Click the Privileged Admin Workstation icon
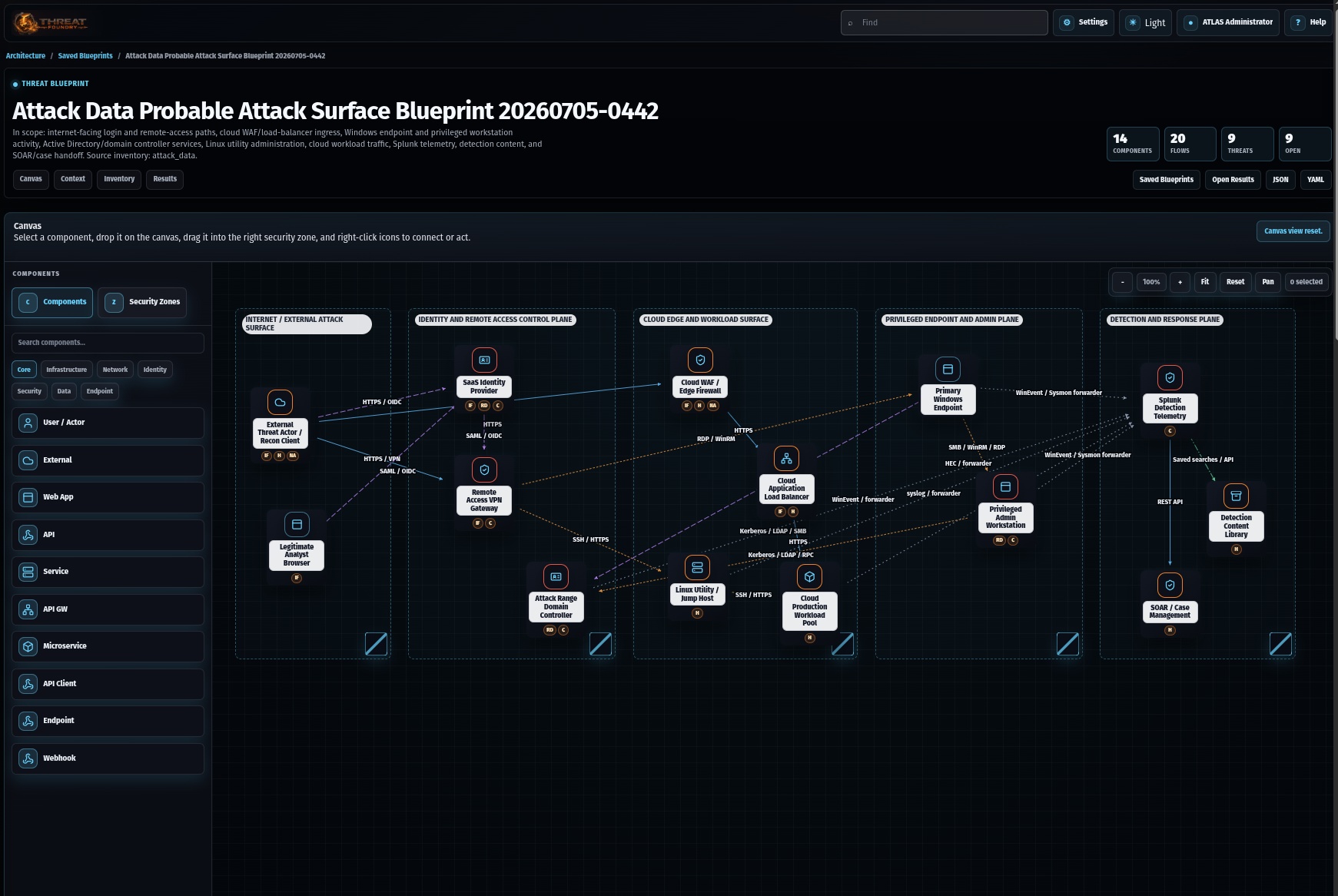This screenshot has width=1338, height=896. point(1005,486)
